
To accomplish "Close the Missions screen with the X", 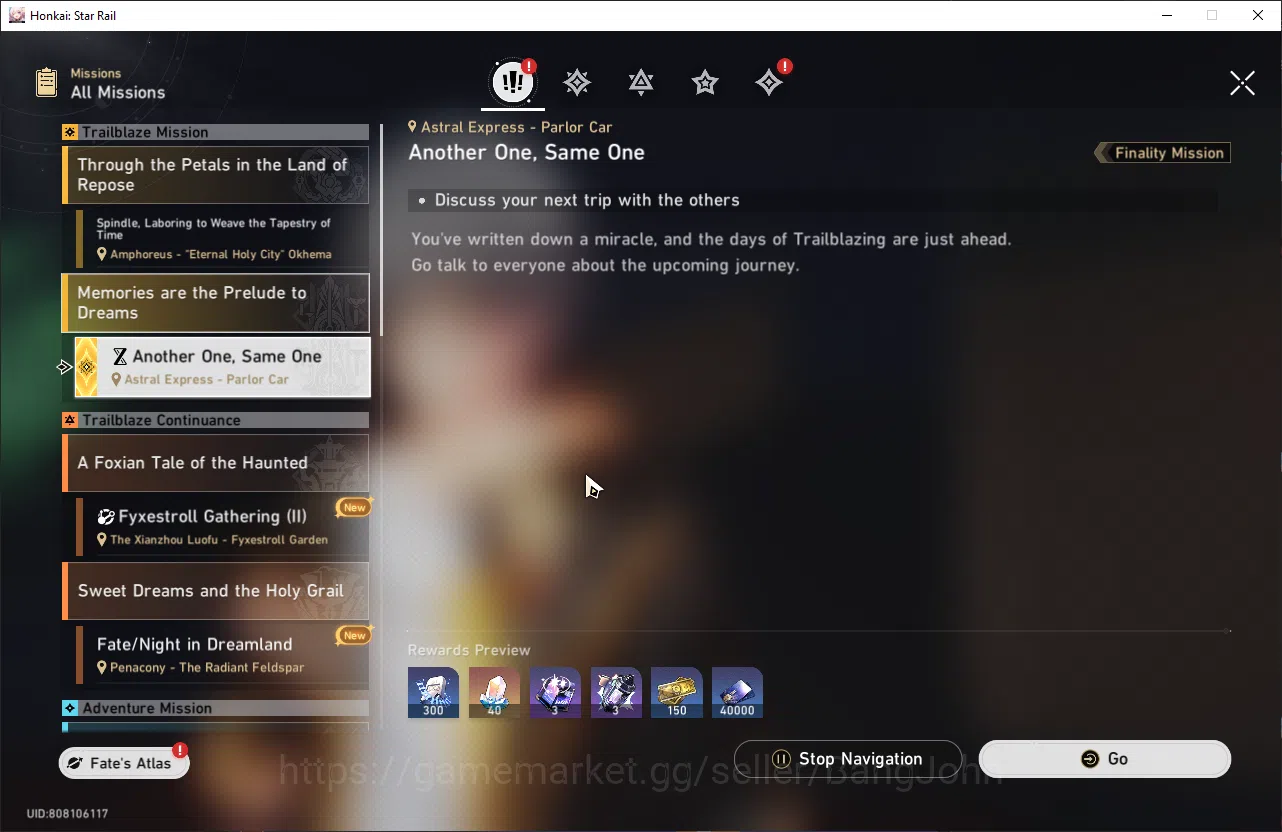I will (x=1242, y=83).
